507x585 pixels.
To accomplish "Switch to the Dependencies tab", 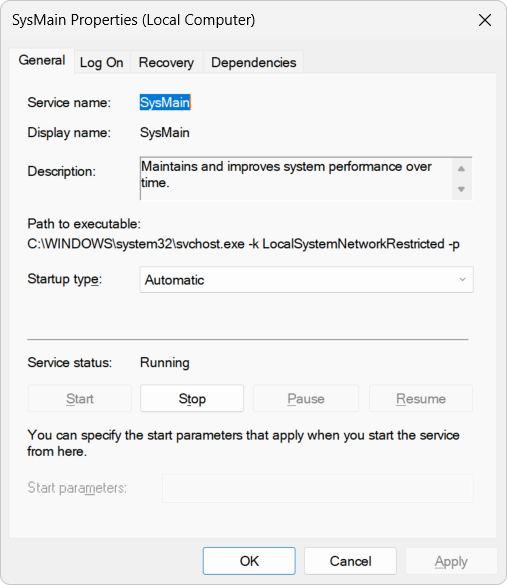I will click(x=253, y=62).
